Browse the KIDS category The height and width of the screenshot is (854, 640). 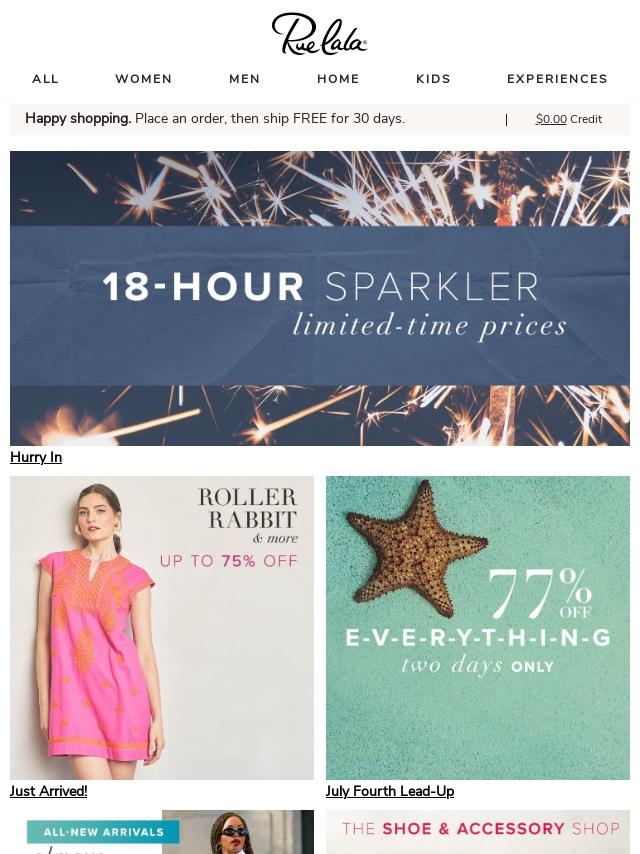click(x=434, y=79)
